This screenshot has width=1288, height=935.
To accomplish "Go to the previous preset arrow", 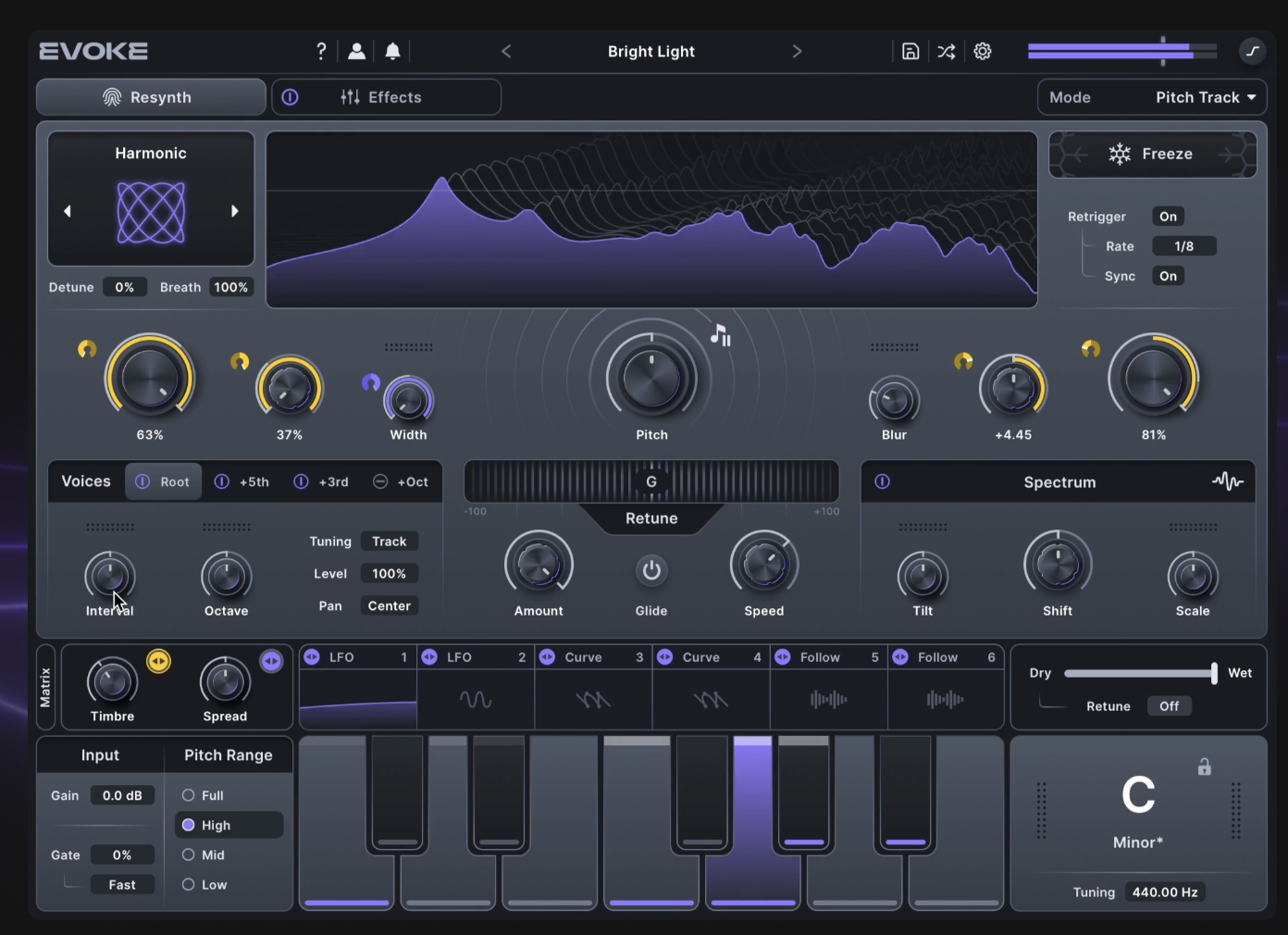I will point(506,51).
